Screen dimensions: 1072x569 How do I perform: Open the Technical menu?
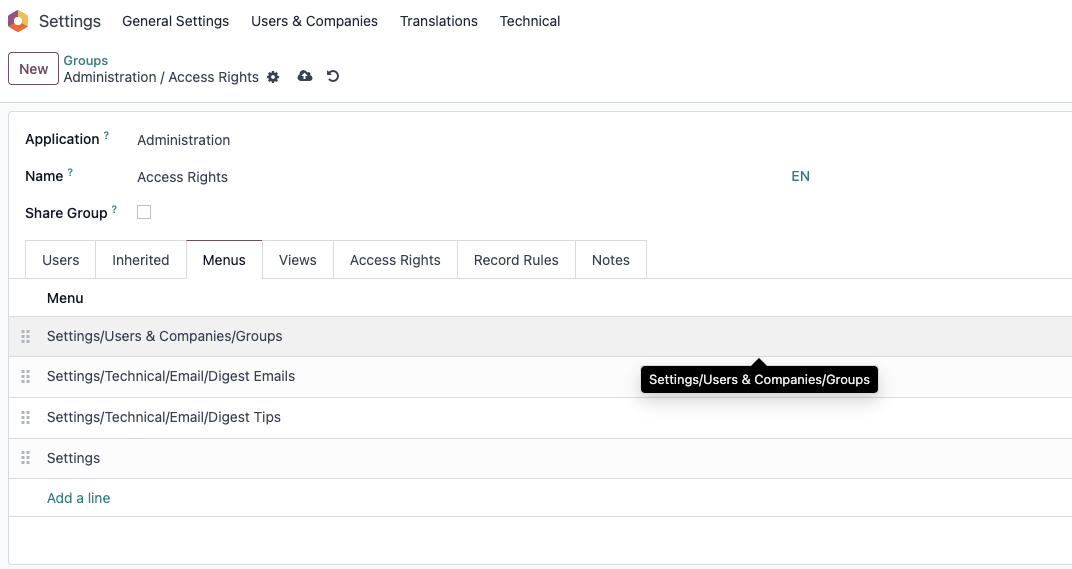click(530, 21)
